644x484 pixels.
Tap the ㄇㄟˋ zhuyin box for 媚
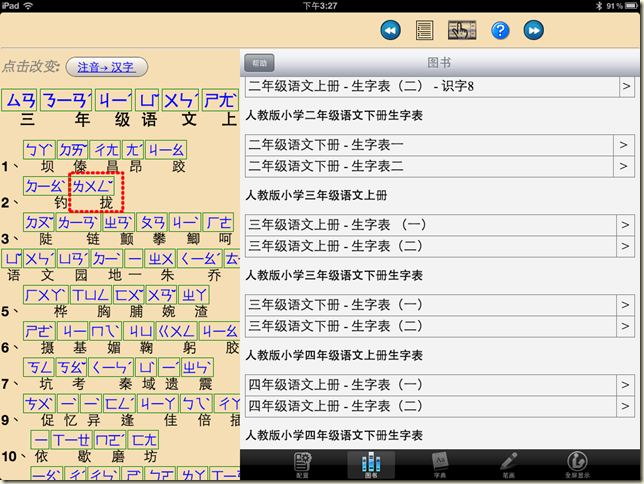[106, 331]
